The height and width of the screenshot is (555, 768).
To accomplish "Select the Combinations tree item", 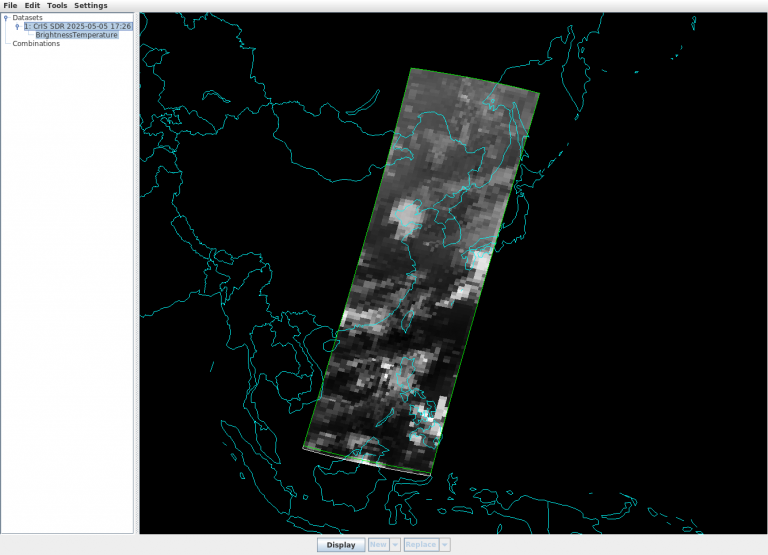I will [36, 44].
